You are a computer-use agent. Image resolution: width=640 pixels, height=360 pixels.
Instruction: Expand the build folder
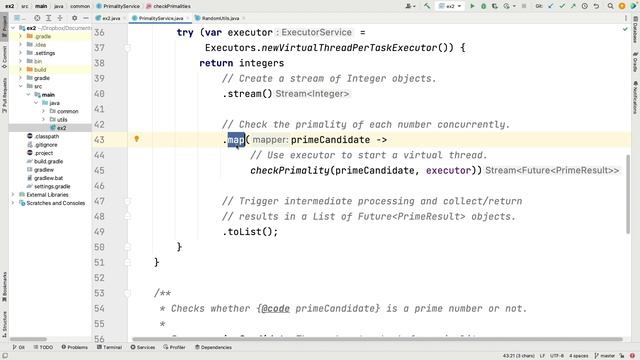coord(20,69)
